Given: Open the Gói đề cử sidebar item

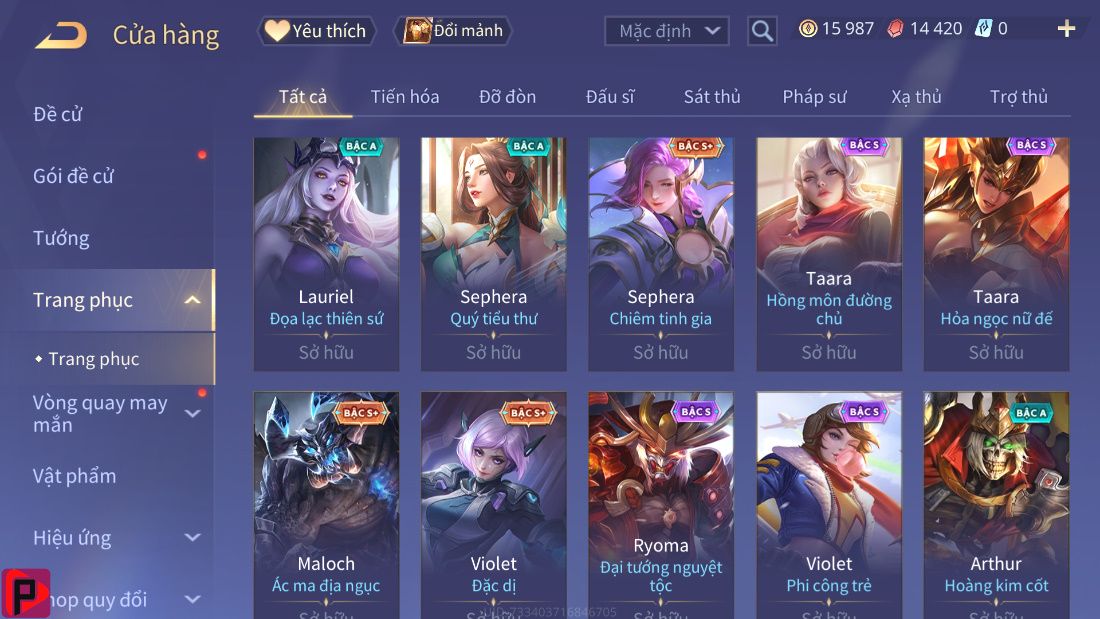Looking at the screenshot, I should point(73,176).
